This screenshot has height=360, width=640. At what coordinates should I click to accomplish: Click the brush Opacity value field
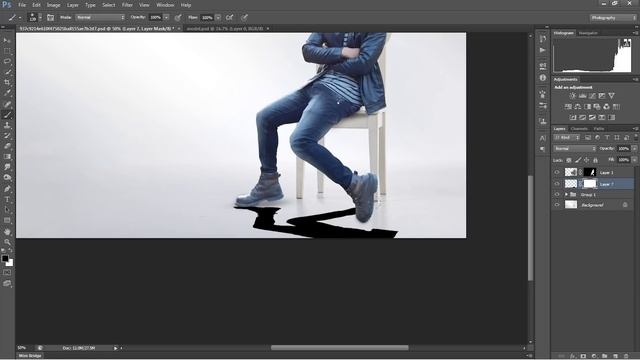pos(156,18)
